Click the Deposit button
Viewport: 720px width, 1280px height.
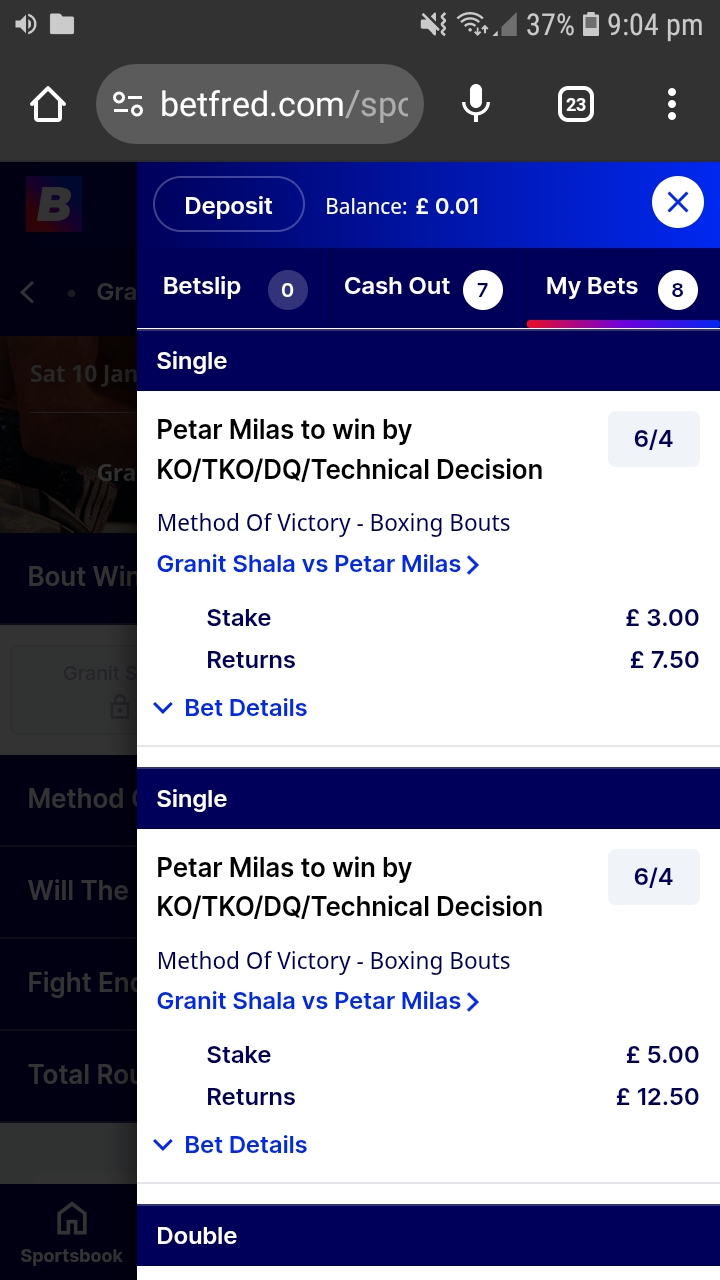(229, 205)
